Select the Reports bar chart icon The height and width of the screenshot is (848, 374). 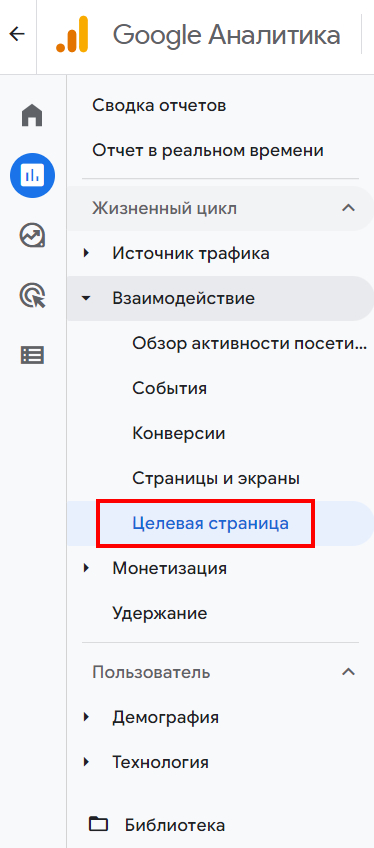click(x=32, y=175)
